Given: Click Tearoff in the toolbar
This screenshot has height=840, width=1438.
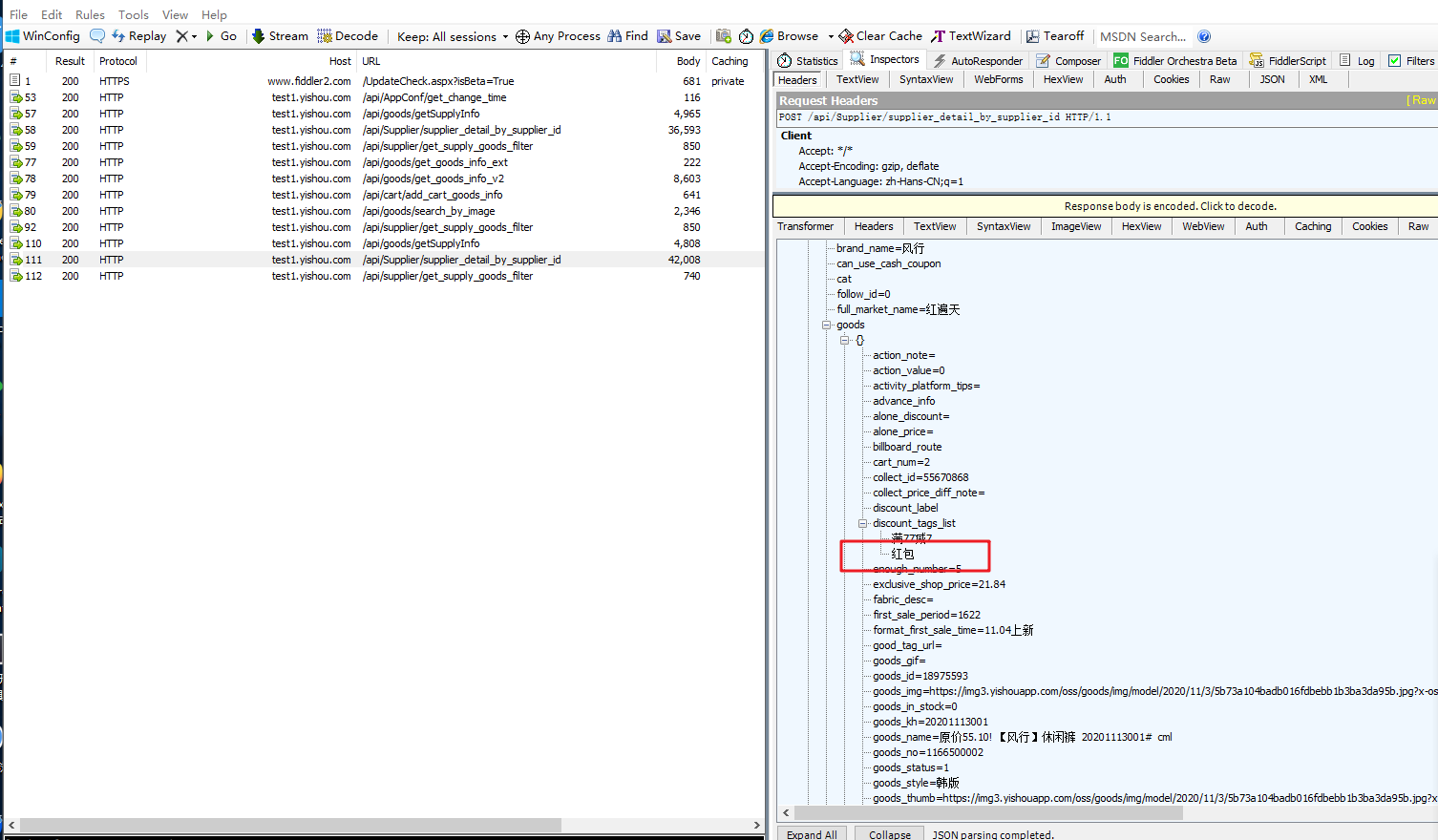Looking at the screenshot, I should 1055,36.
